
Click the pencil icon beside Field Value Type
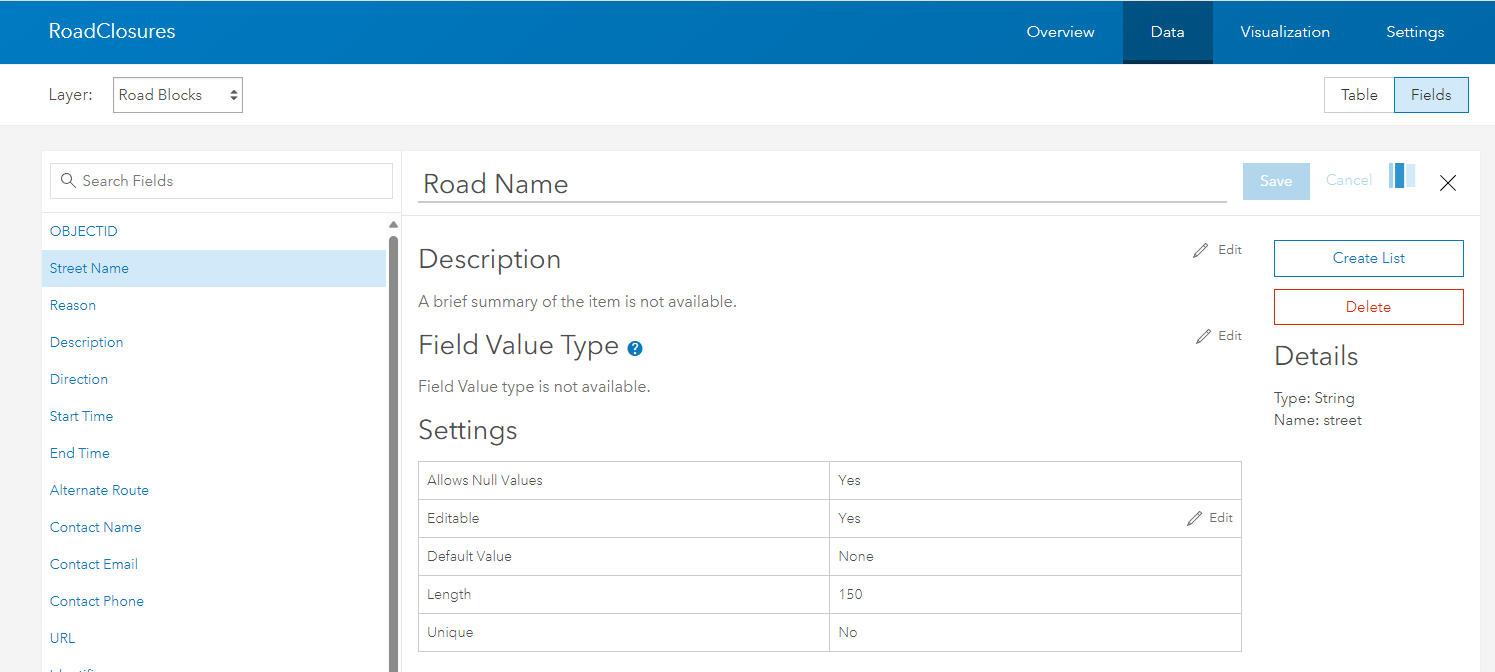point(1202,335)
